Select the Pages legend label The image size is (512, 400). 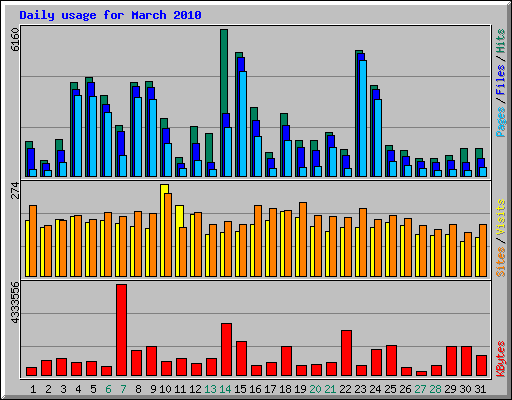[x=501, y=122]
